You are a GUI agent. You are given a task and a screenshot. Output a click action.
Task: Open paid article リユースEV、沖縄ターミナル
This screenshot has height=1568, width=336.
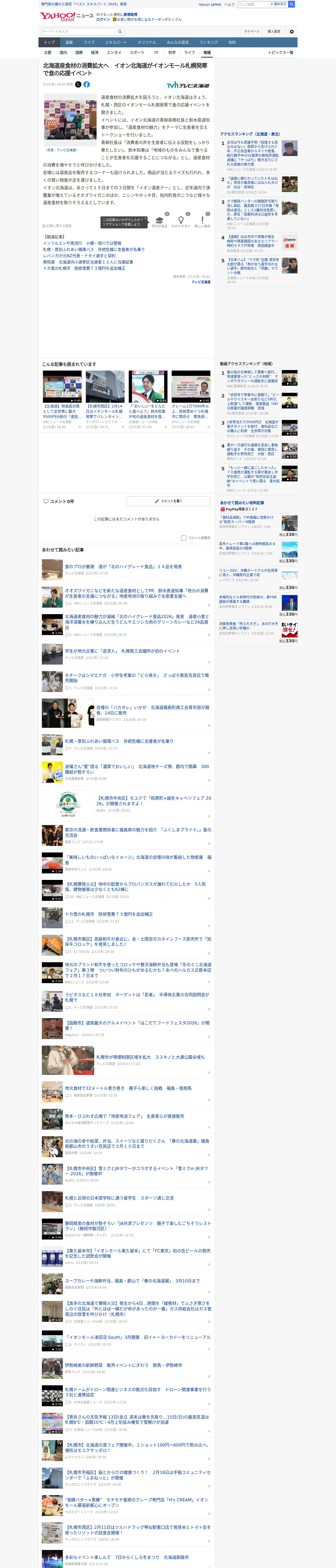coord(248,573)
